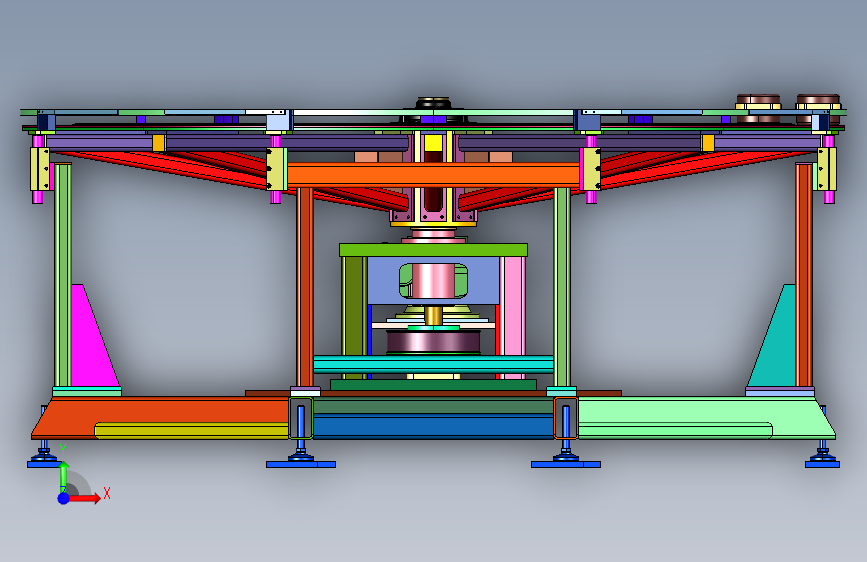Select the far-left blue leveling foot

click(x=43, y=459)
